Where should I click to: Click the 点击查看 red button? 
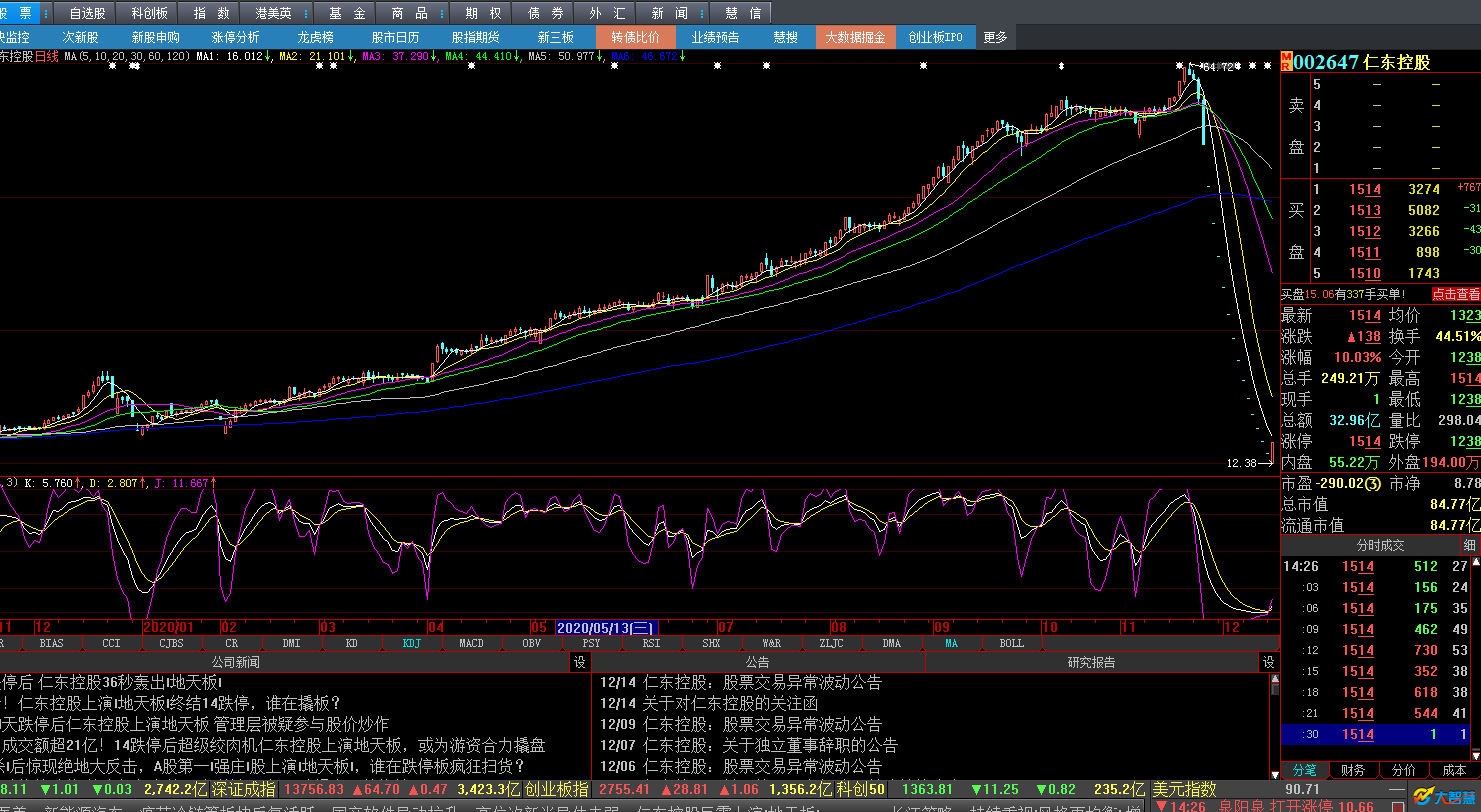(1455, 294)
